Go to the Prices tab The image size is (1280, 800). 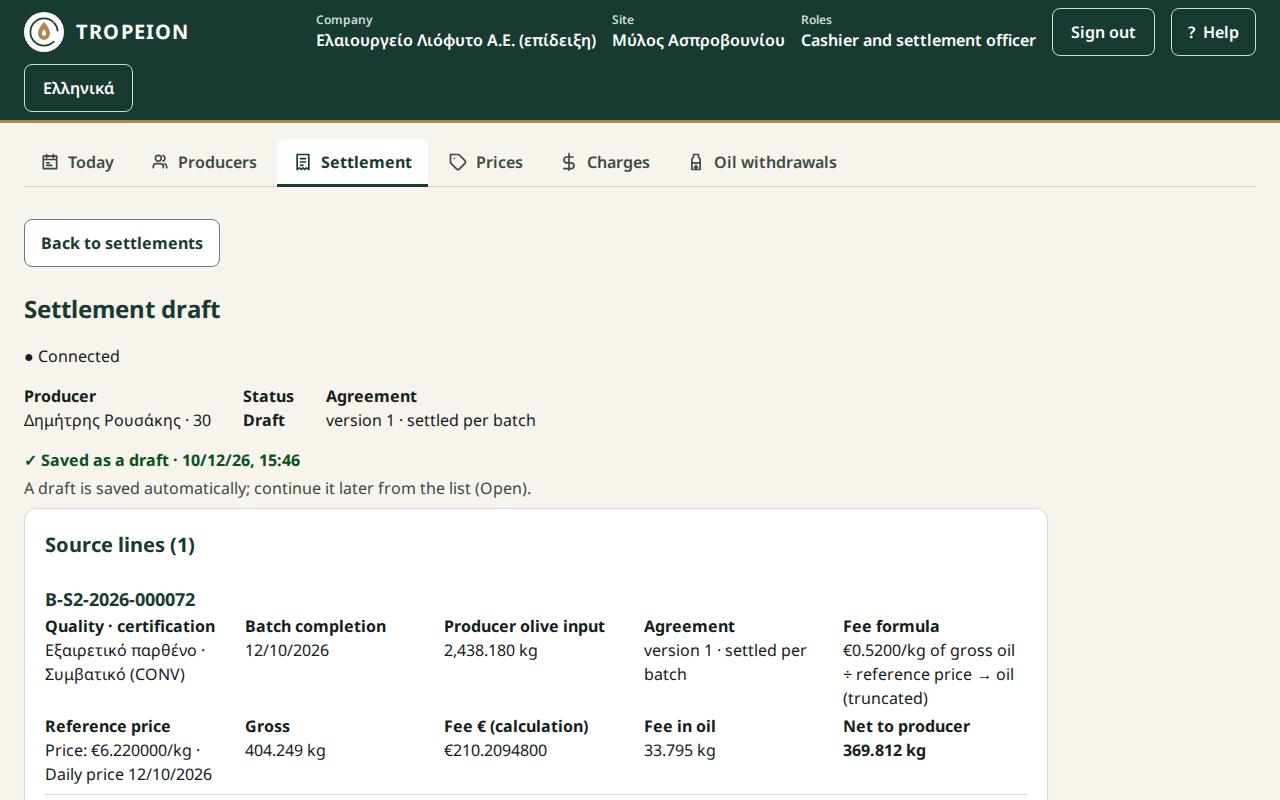(x=486, y=162)
